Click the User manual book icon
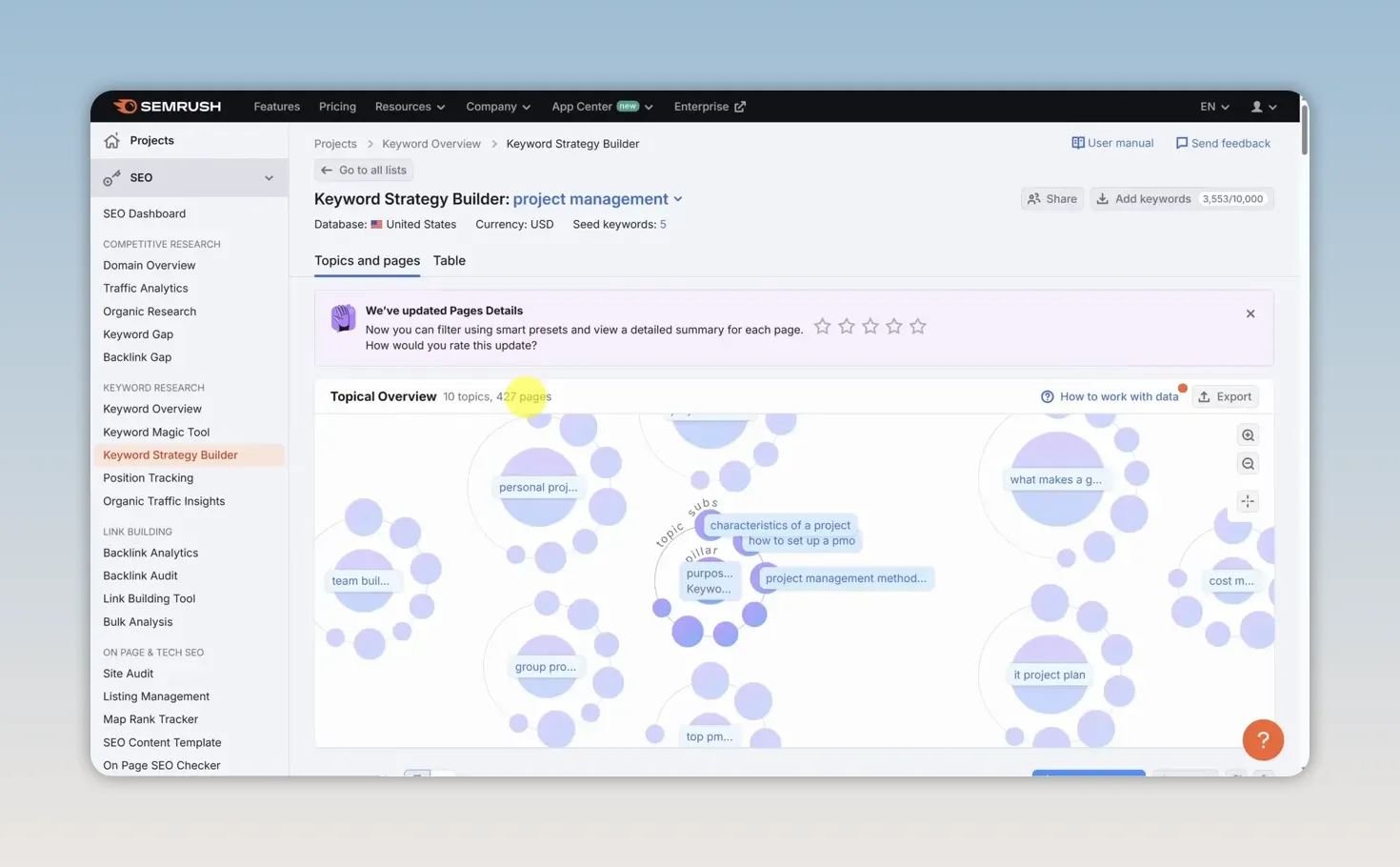This screenshot has width=1400, height=867. coord(1078,143)
